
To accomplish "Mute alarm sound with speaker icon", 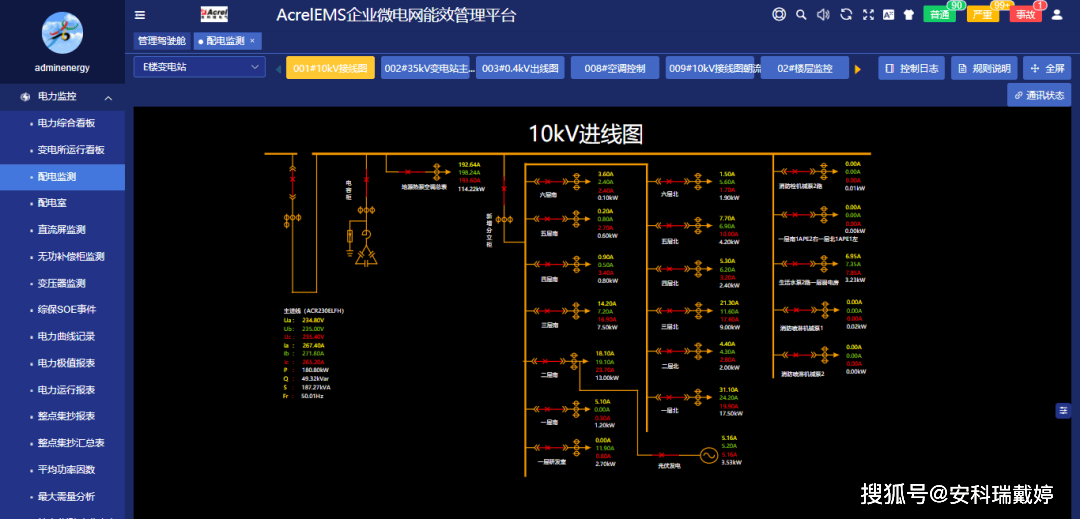I will tap(823, 14).
